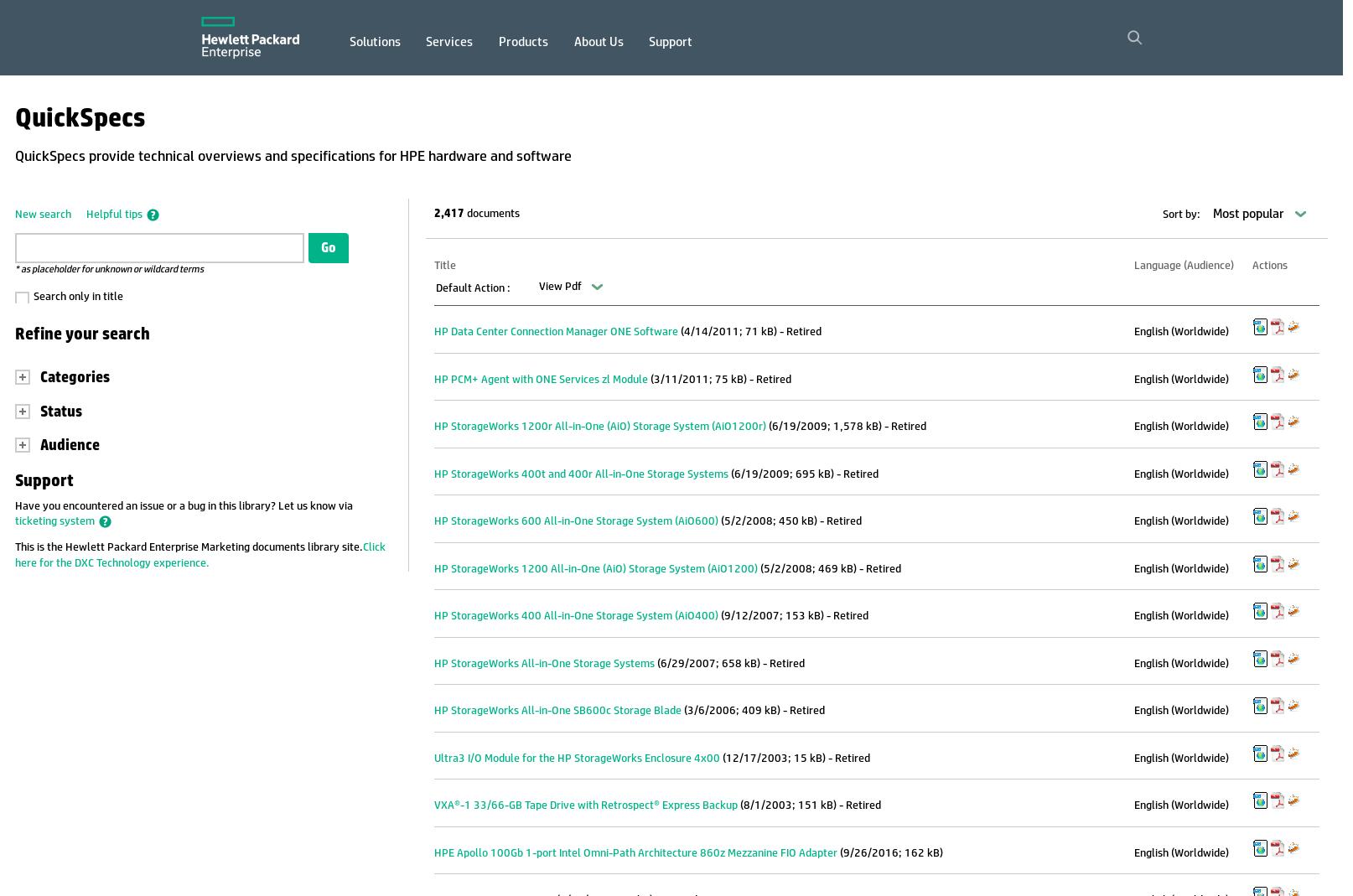
Task: Open the Support menu in the header
Action: pyautogui.click(x=671, y=42)
